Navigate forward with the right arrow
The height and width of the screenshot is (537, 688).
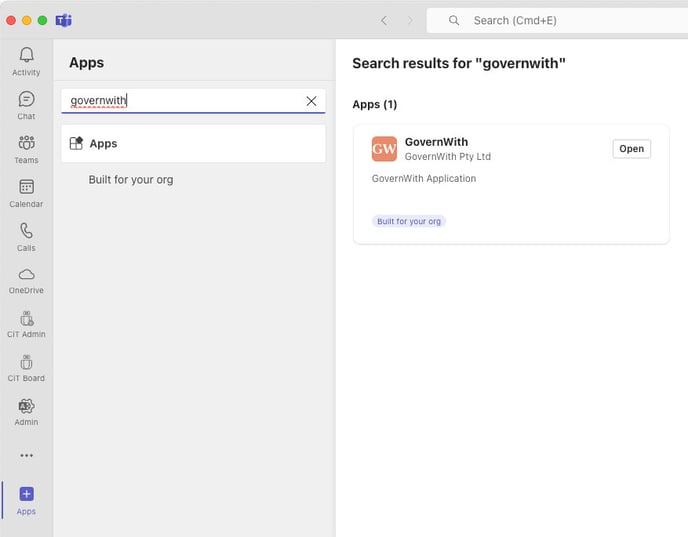click(410, 20)
